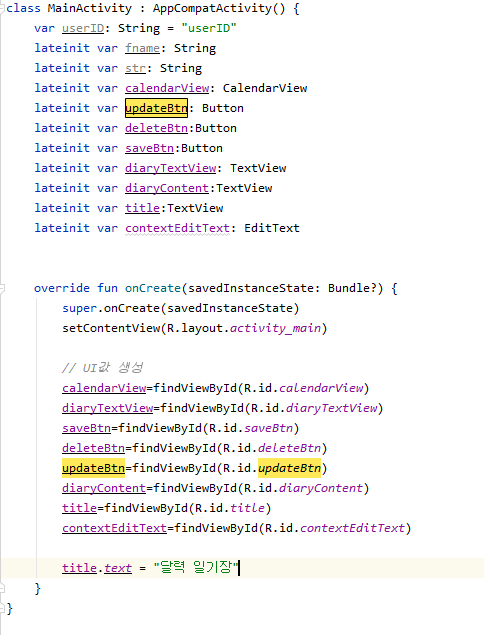Click contextEditText in the lateinit declaration
Image resolution: width=484 pixels, height=635 pixels.
pyautogui.click(x=177, y=228)
